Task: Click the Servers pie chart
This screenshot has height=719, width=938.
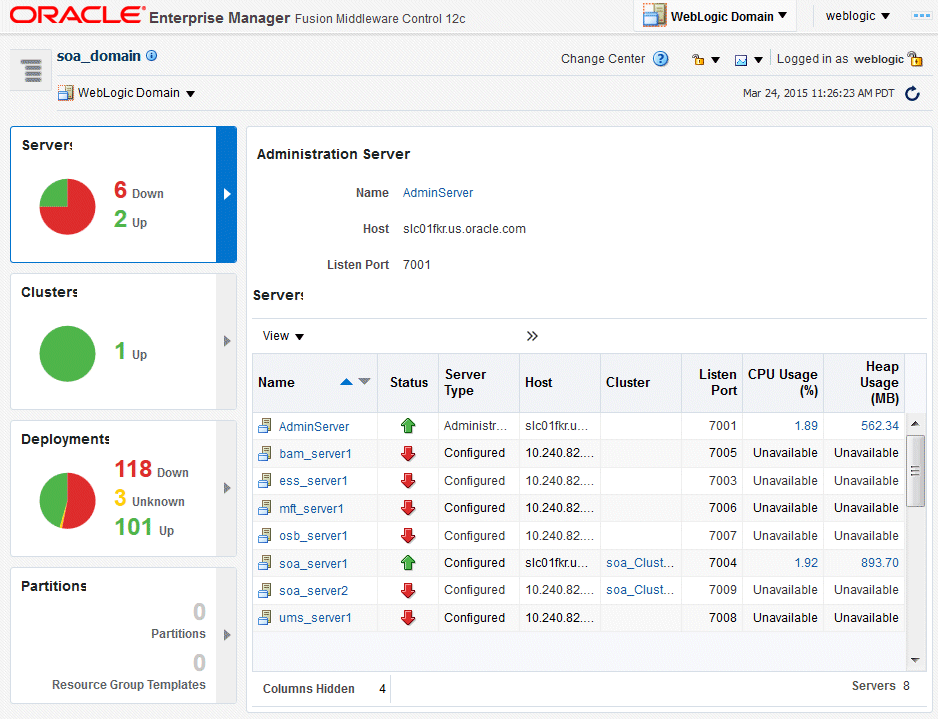Action: pyautogui.click(x=68, y=206)
